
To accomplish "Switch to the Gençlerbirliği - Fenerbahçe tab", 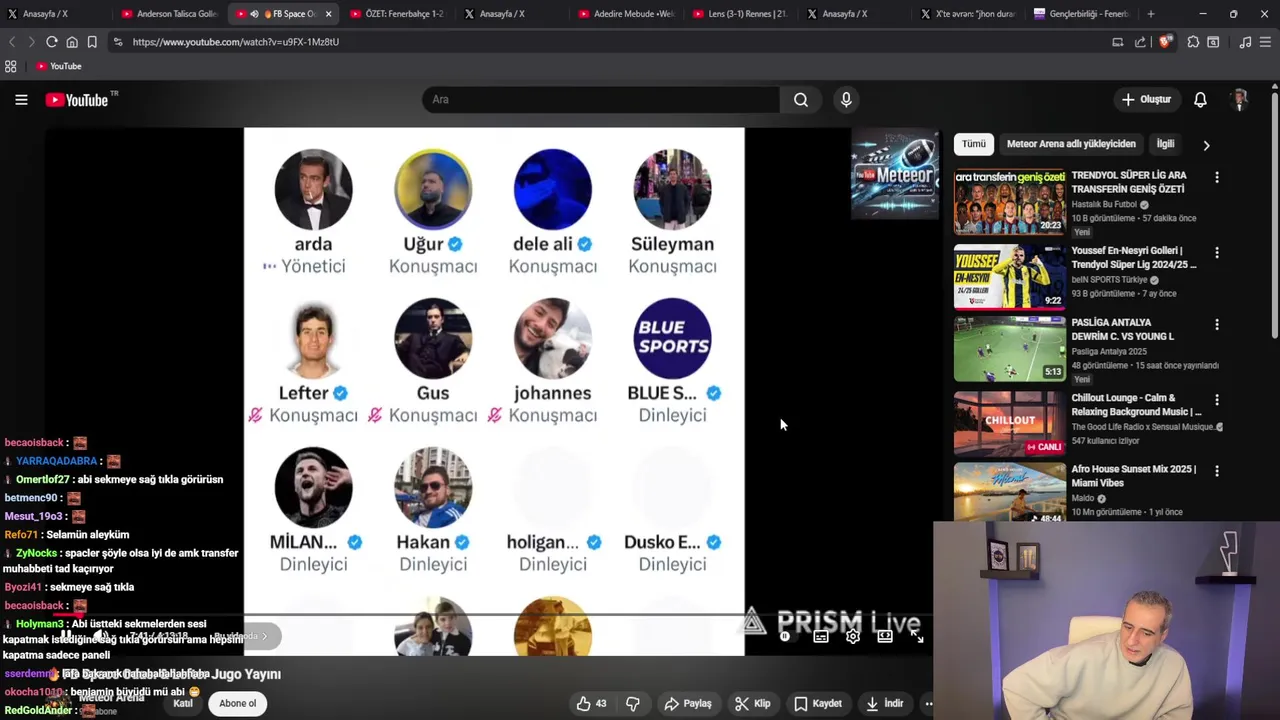I will pos(1083,14).
